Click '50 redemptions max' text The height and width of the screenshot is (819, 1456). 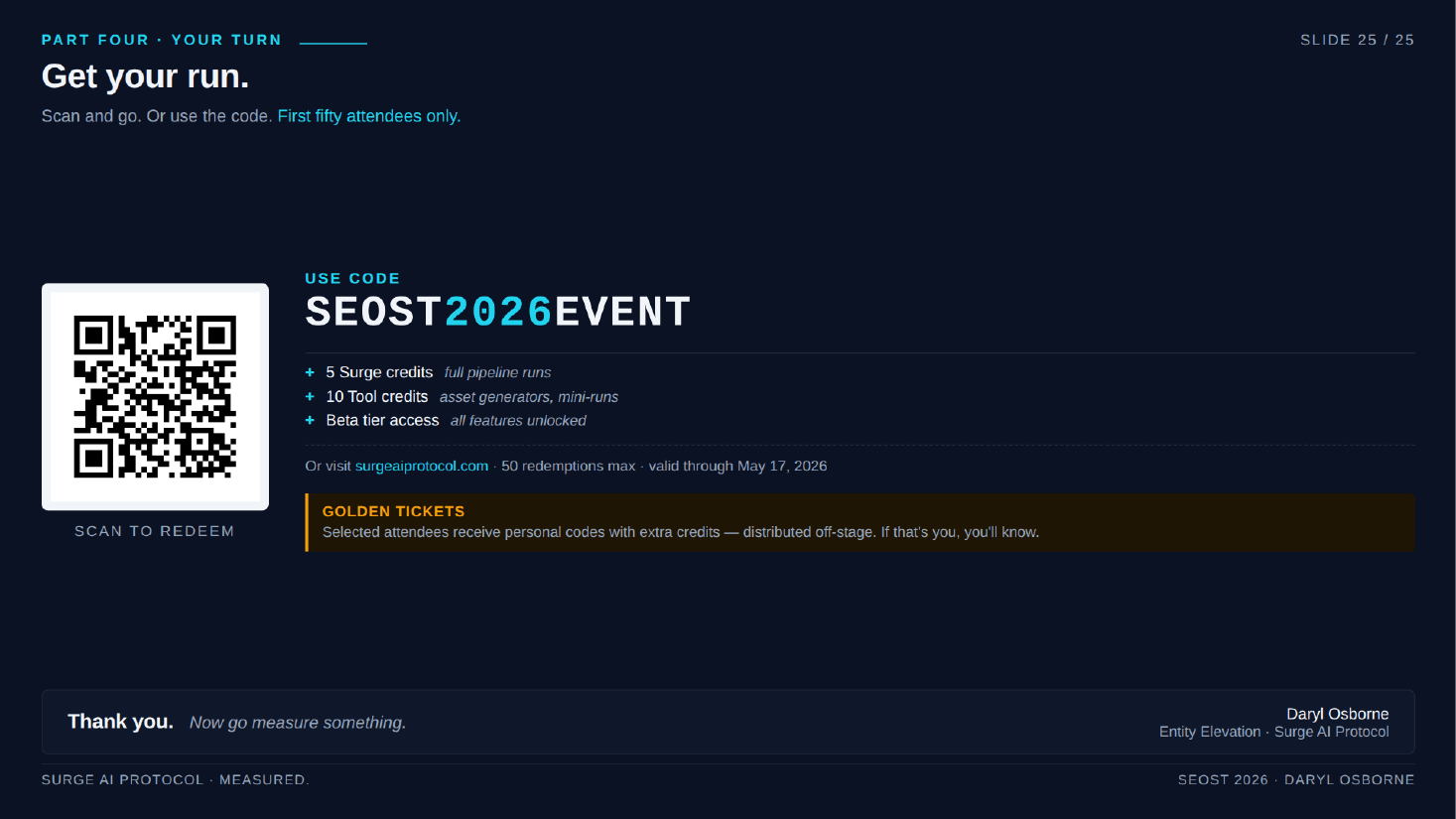tap(568, 466)
